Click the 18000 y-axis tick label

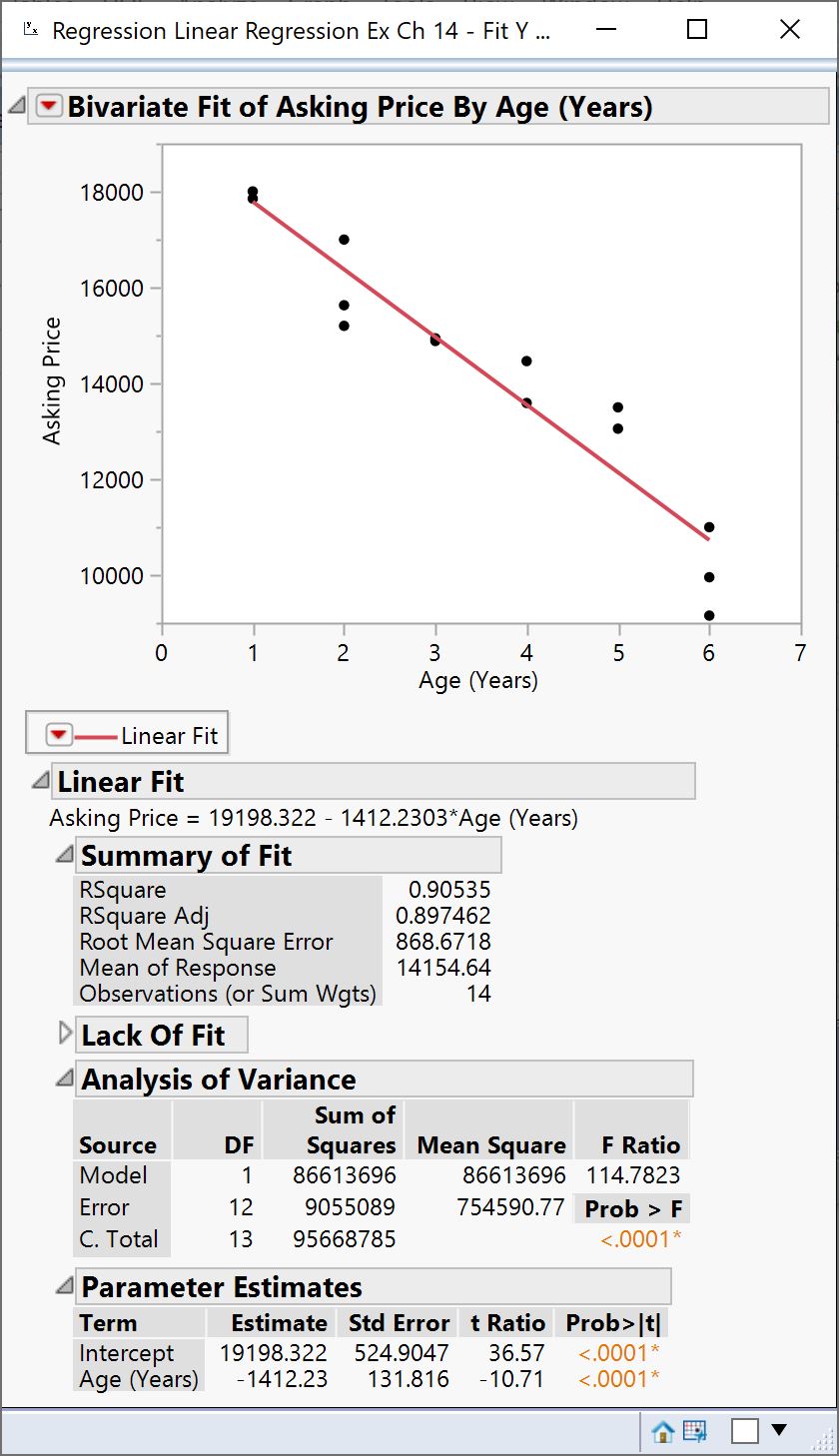point(112,193)
